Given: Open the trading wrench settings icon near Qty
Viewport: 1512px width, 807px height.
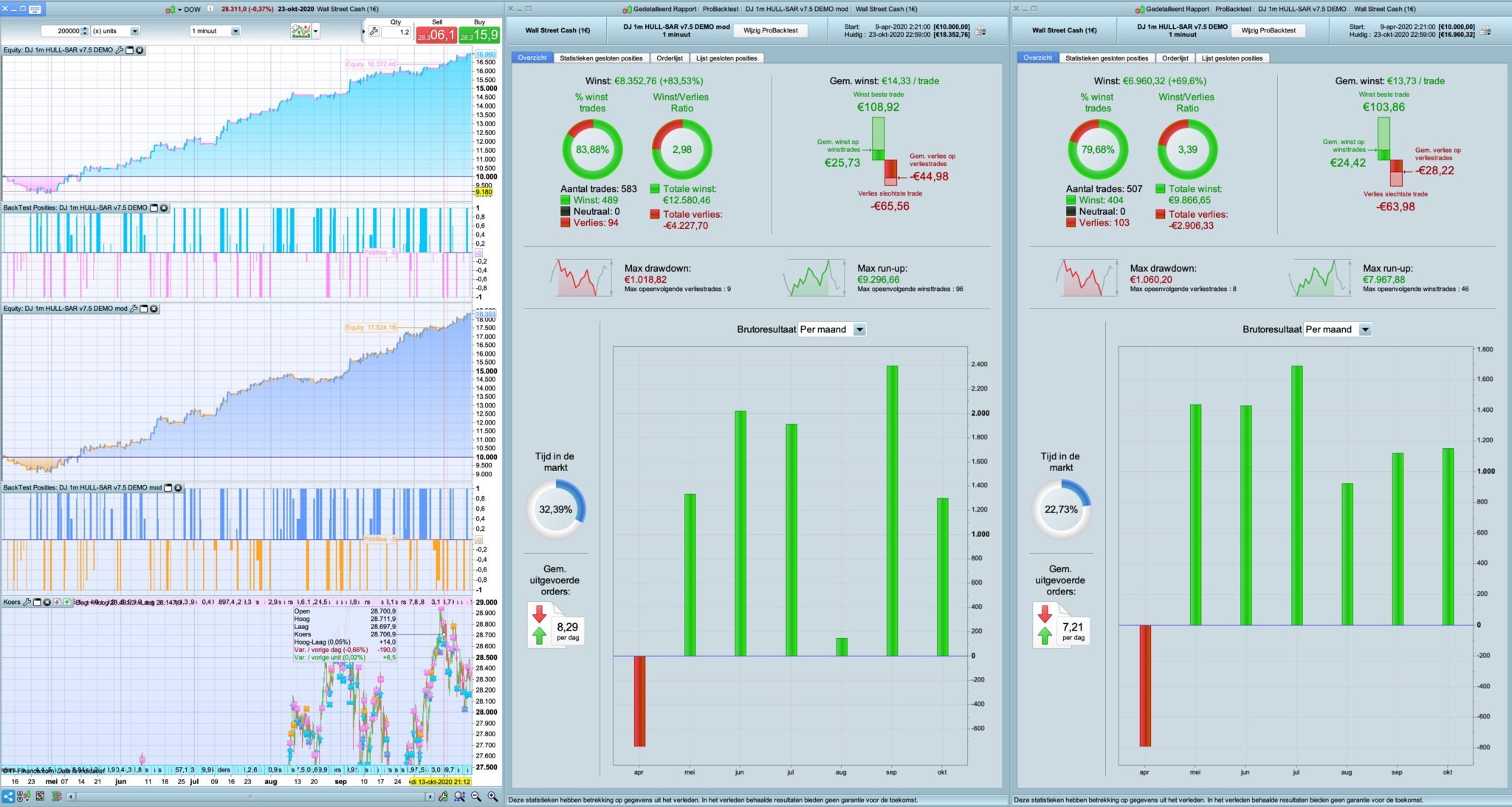Looking at the screenshot, I should click(374, 32).
